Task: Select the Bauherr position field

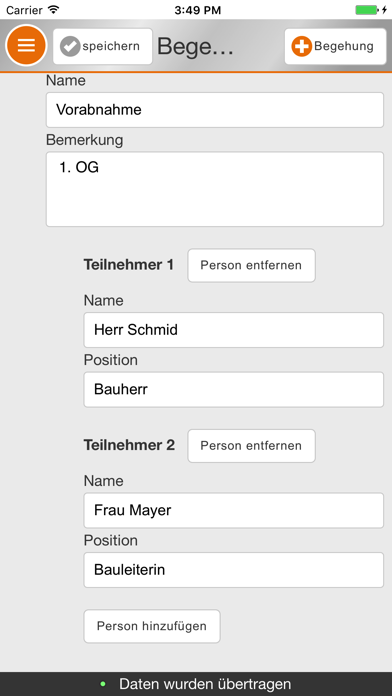Action: 234,390
